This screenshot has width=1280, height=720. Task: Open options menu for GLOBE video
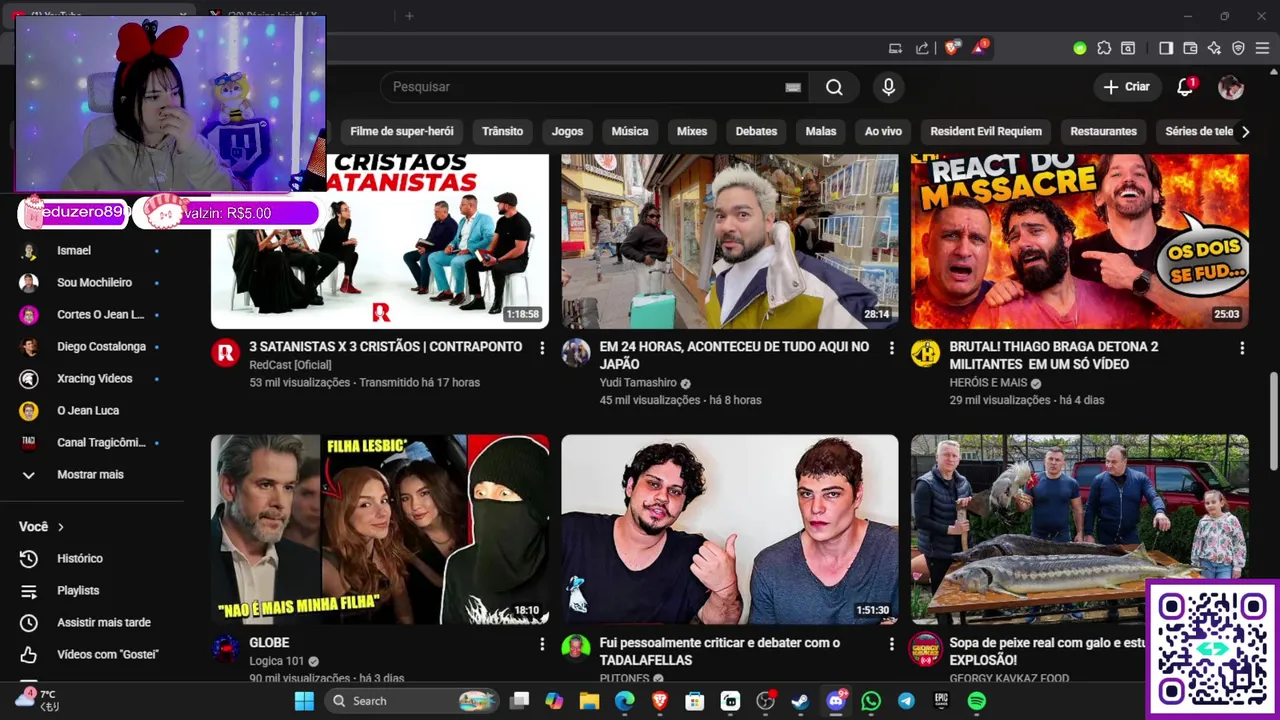coord(542,644)
